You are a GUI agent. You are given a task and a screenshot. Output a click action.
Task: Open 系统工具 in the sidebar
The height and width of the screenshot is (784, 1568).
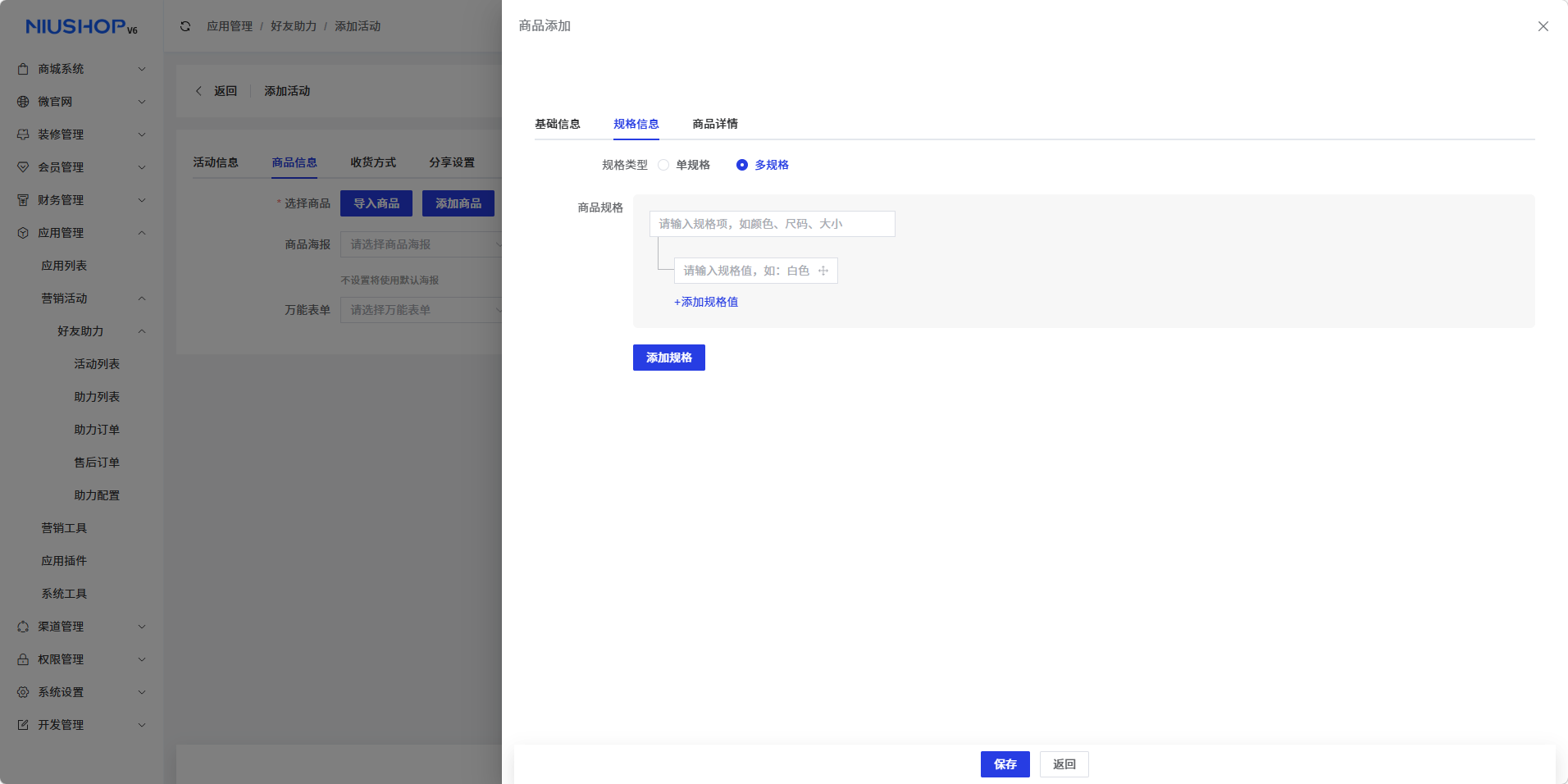(x=64, y=594)
